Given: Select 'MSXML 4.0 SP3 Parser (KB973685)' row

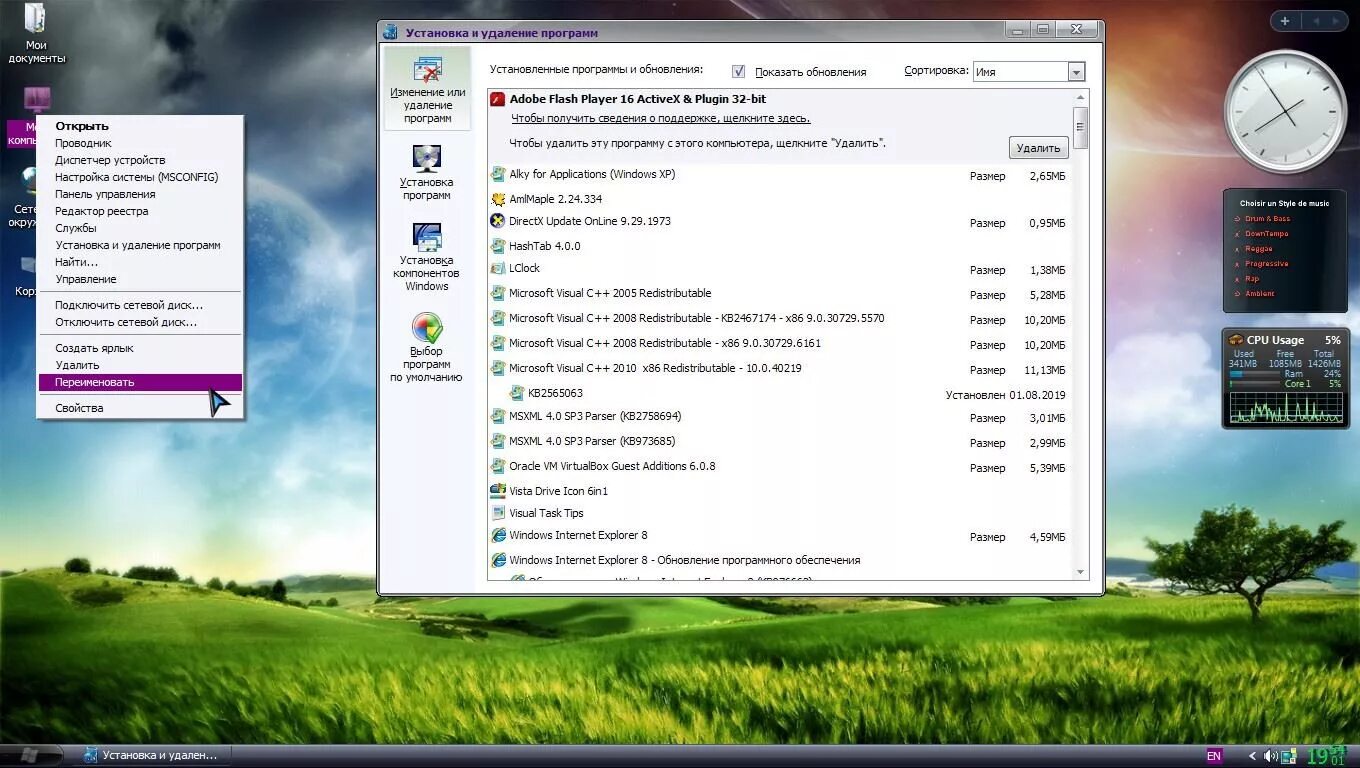Looking at the screenshot, I should click(x=779, y=442).
